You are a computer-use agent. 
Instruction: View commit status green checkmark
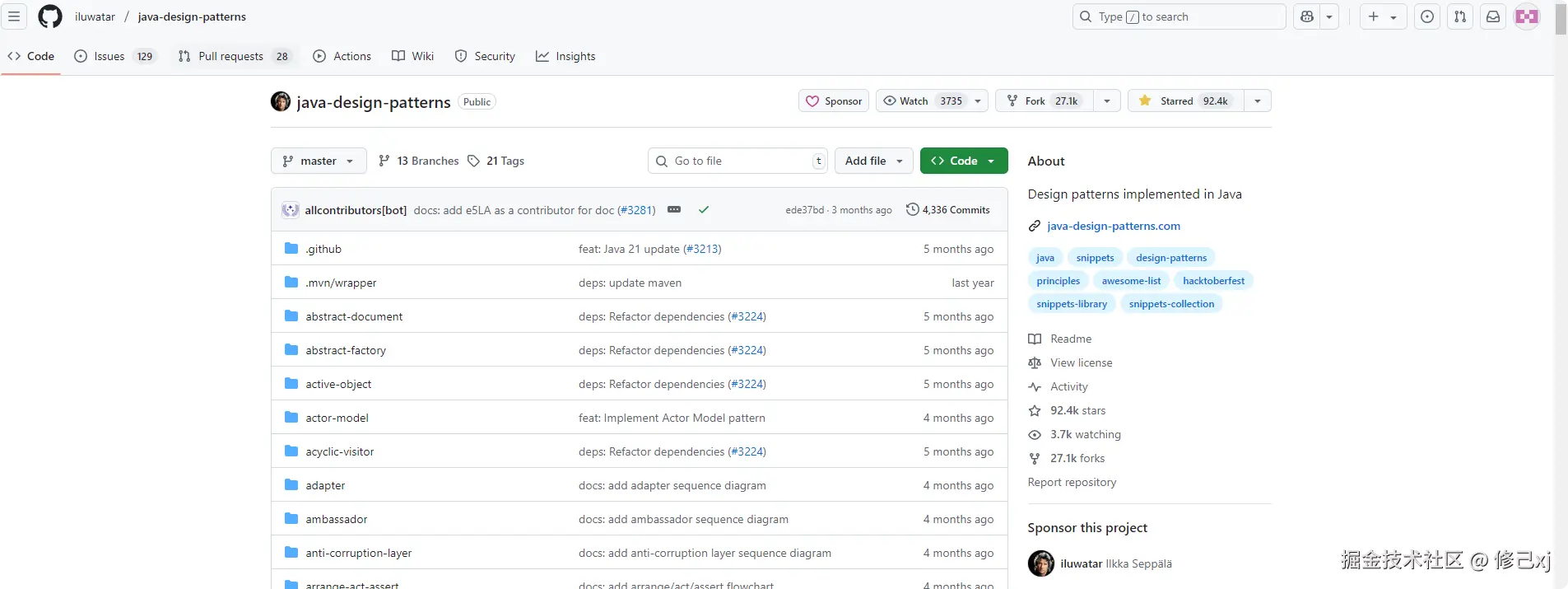(x=704, y=209)
